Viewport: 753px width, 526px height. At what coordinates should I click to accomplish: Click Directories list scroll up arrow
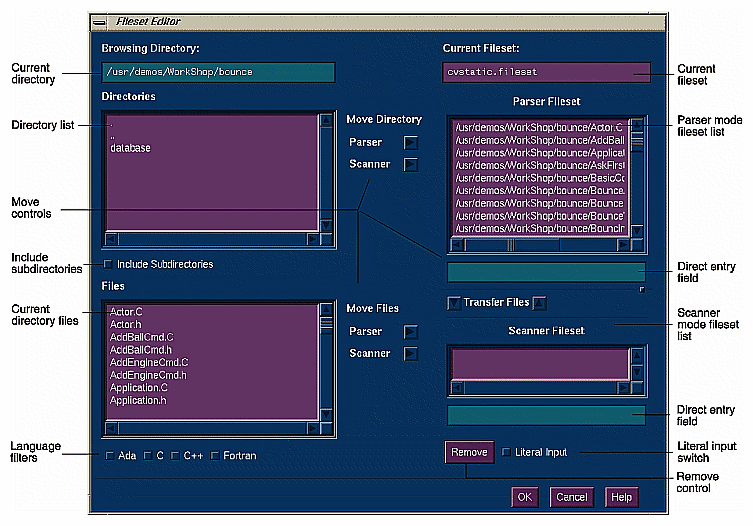(326, 120)
